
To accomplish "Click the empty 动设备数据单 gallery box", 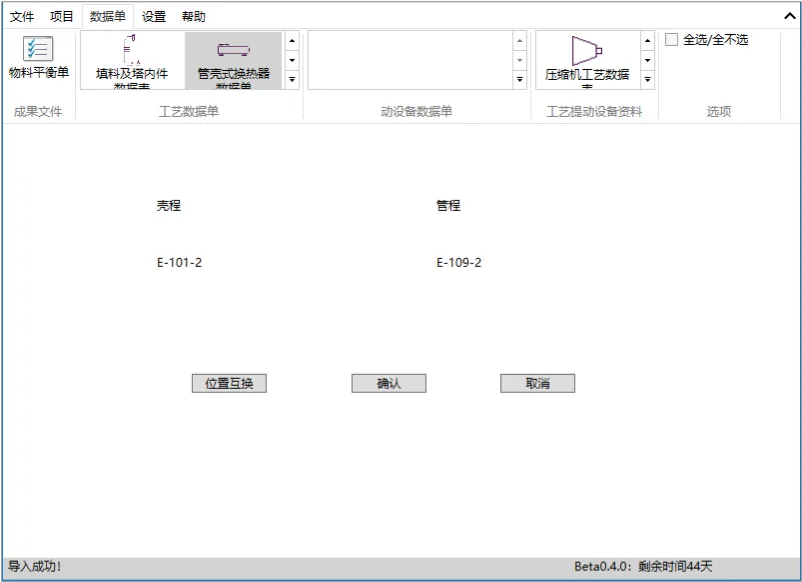I will [x=410, y=60].
